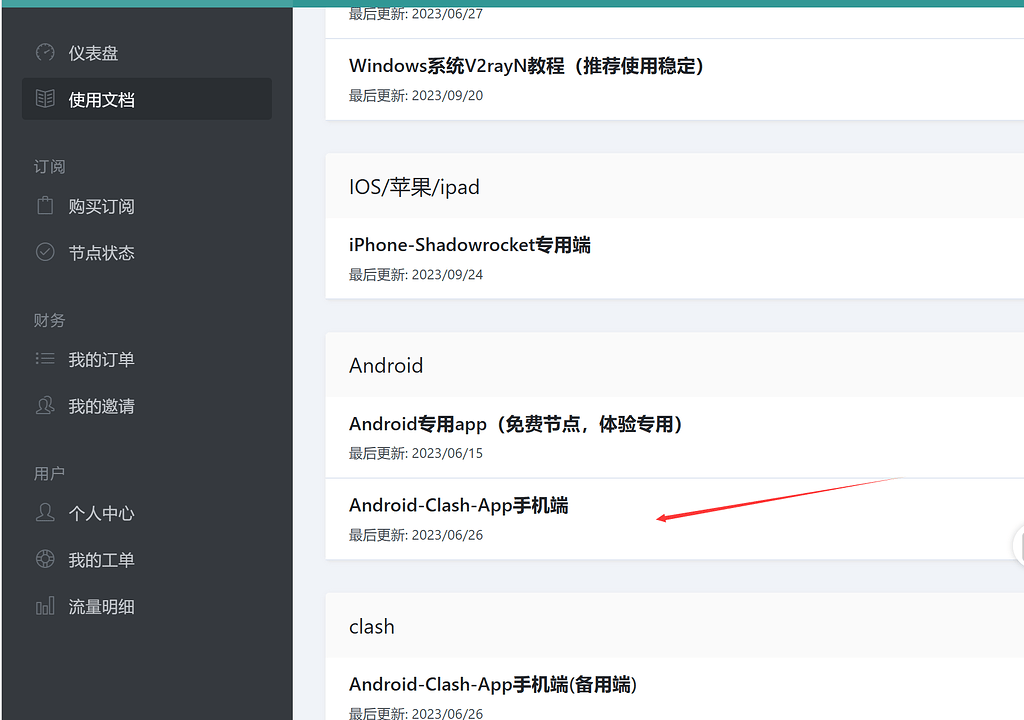This screenshot has width=1024, height=720.
Task: Click the checkmark circle icon for 节点状态
Action: [x=45, y=252]
